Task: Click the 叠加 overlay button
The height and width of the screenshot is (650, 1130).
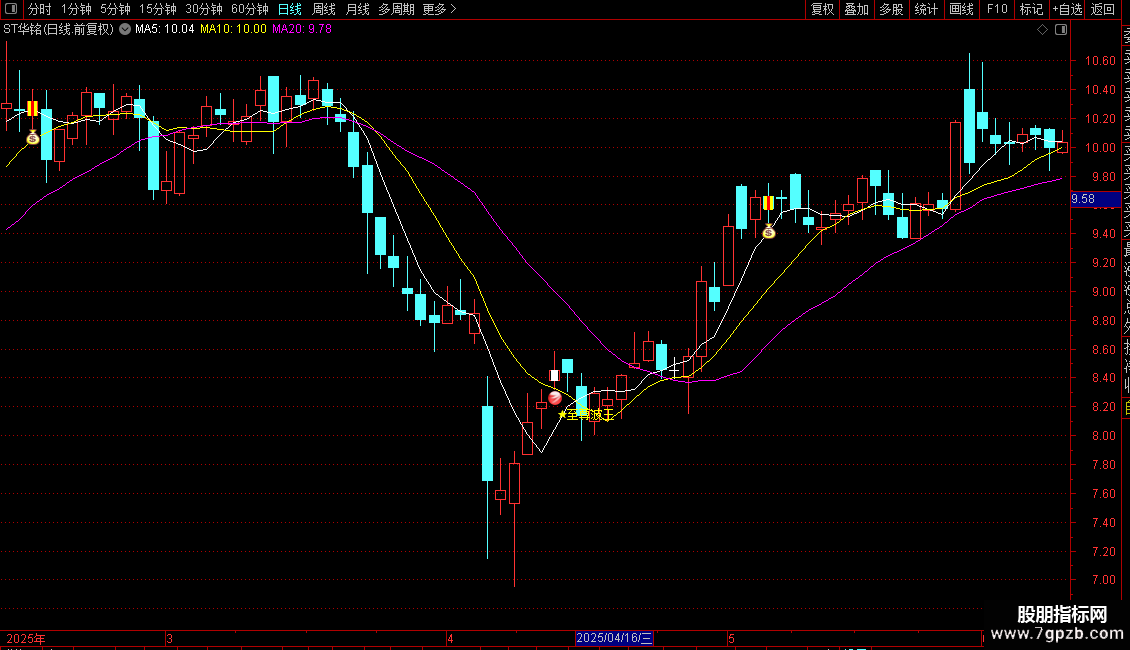Action: [x=856, y=9]
